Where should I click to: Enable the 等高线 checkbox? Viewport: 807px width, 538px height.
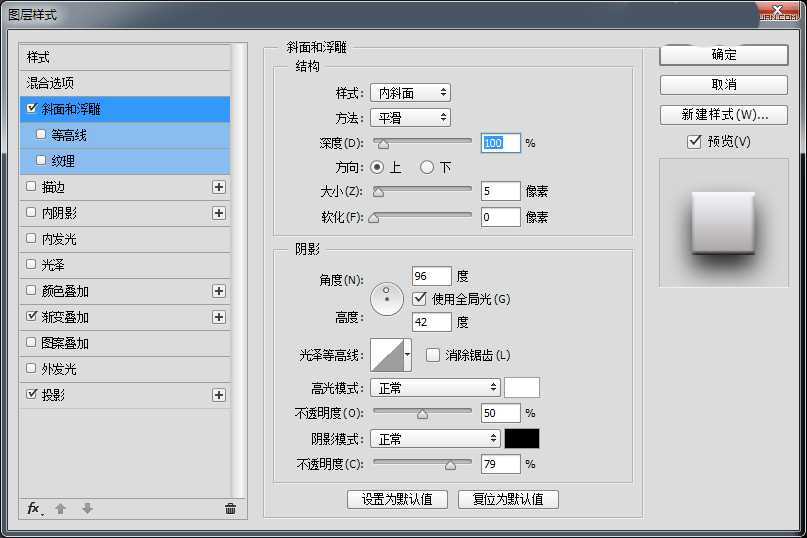tap(41, 134)
